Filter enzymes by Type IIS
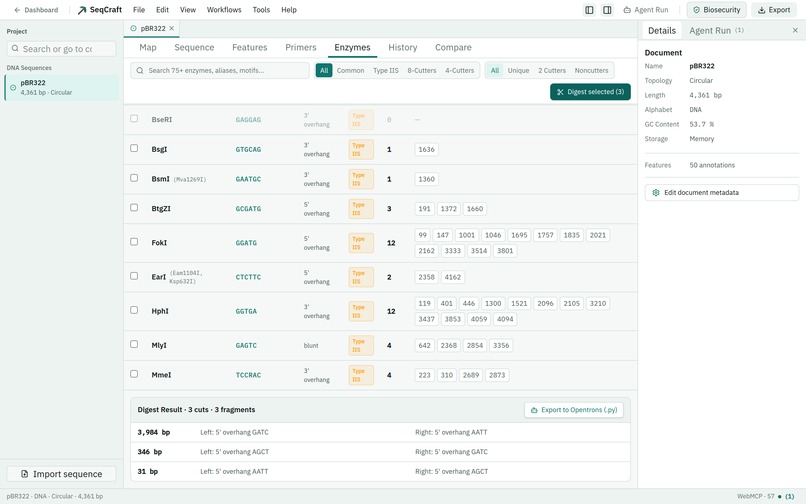The image size is (806, 504). [x=386, y=70]
